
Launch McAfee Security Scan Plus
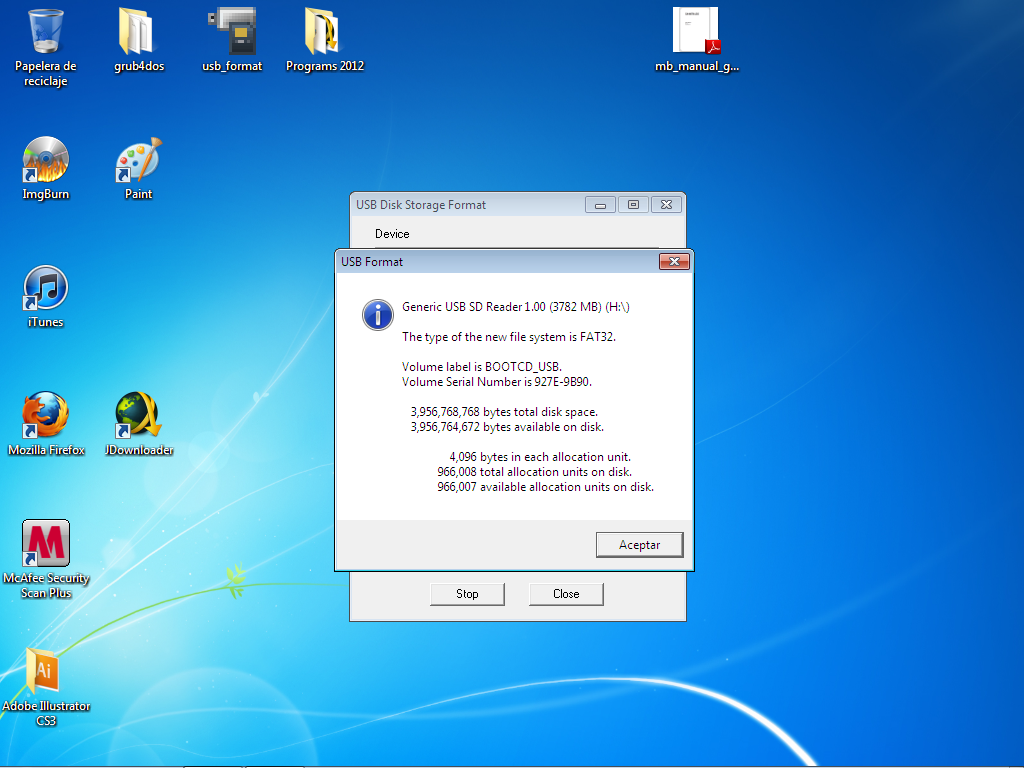click(46, 545)
